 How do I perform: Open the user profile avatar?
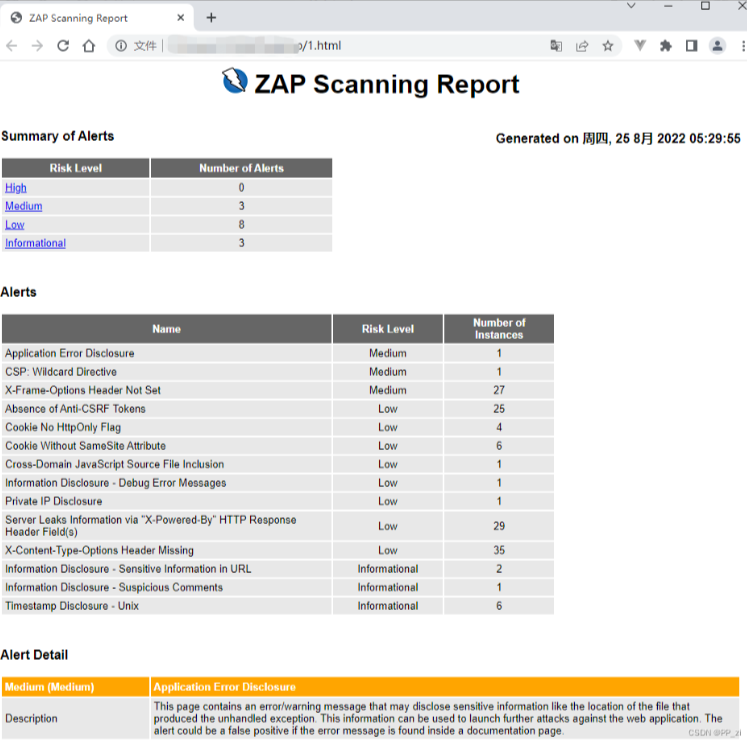(x=717, y=46)
